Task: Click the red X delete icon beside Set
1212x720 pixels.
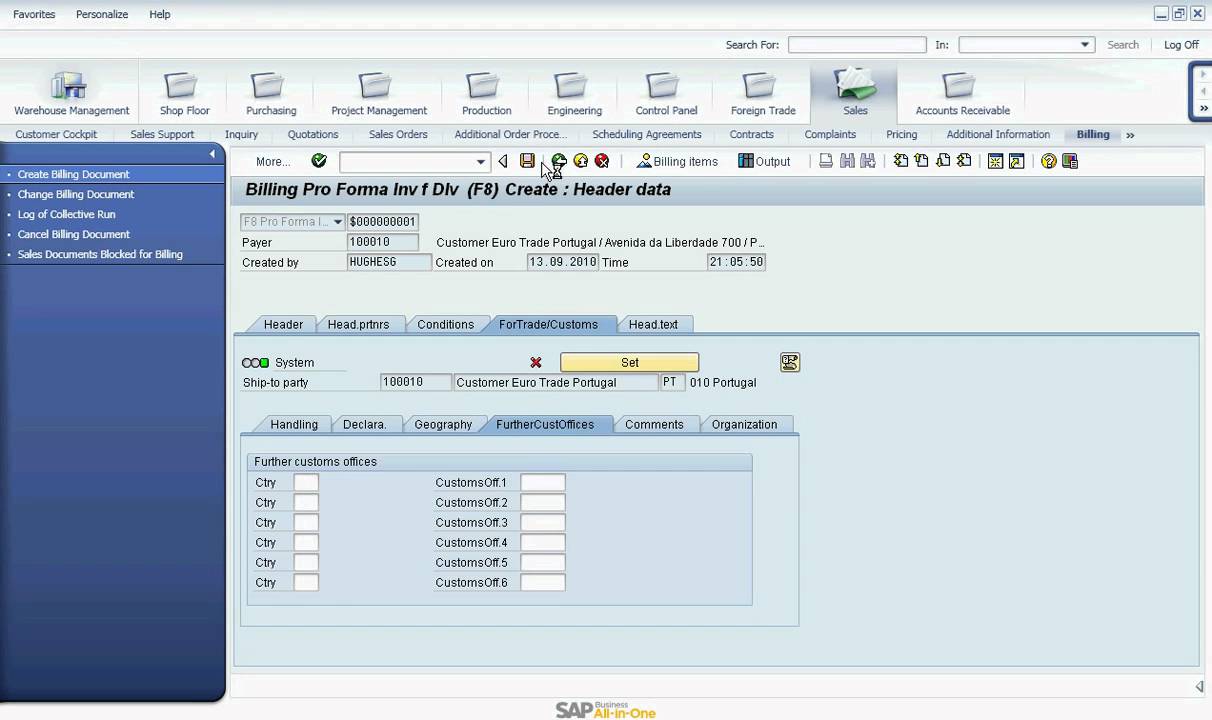Action: pyautogui.click(x=536, y=363)
